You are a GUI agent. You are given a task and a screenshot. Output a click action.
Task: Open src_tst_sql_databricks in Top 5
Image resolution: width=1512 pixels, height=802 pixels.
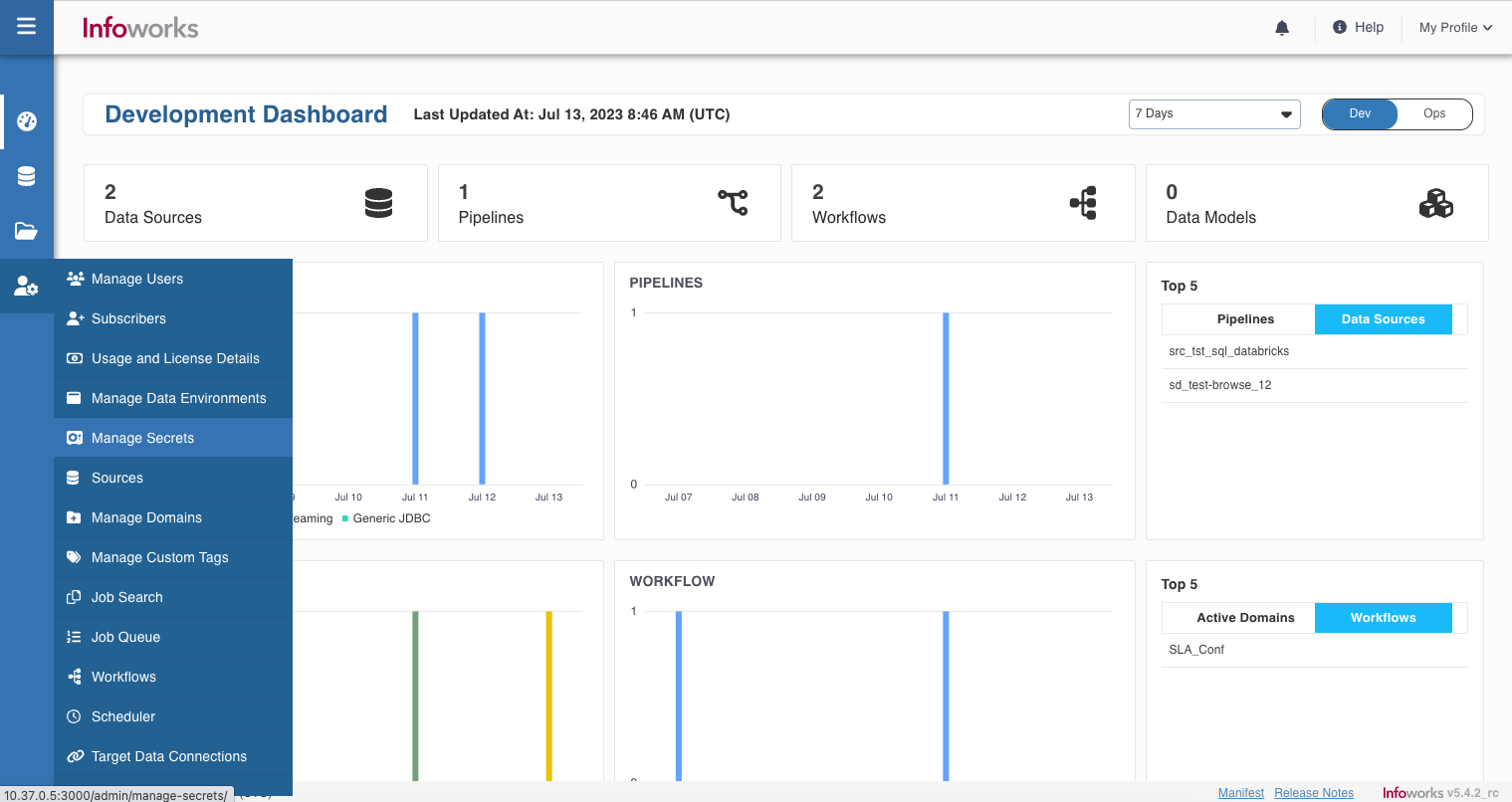tap(1228, 351)
